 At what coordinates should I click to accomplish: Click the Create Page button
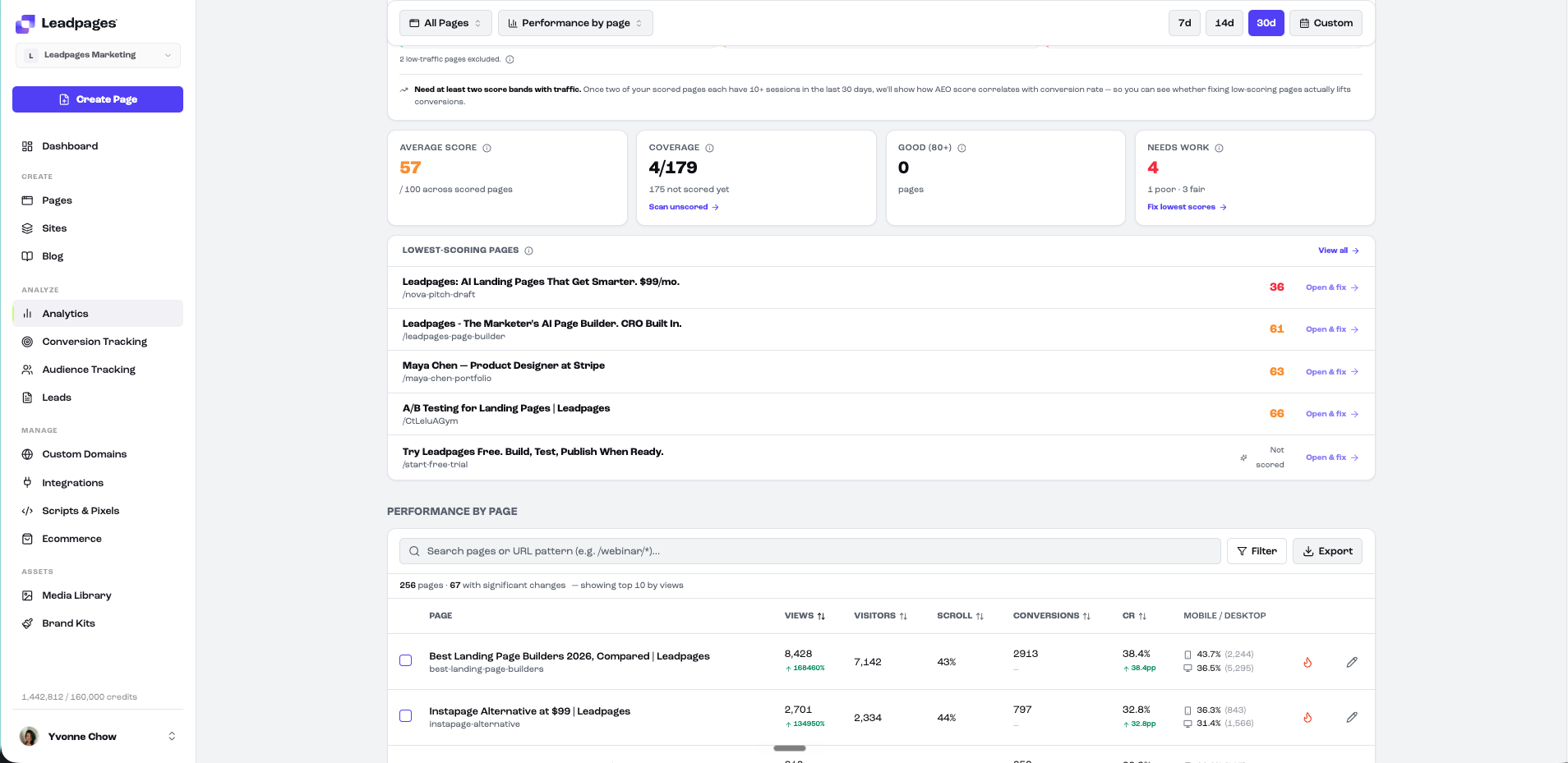pos(98,99)
